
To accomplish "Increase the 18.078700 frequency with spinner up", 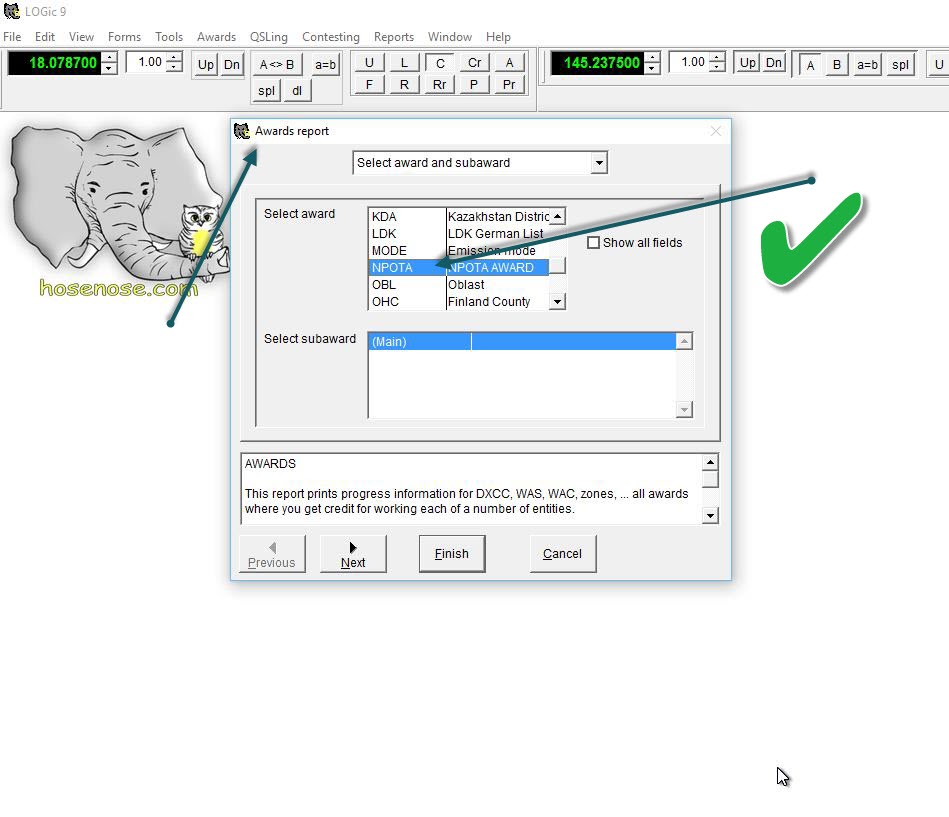I will pos(109,57).
